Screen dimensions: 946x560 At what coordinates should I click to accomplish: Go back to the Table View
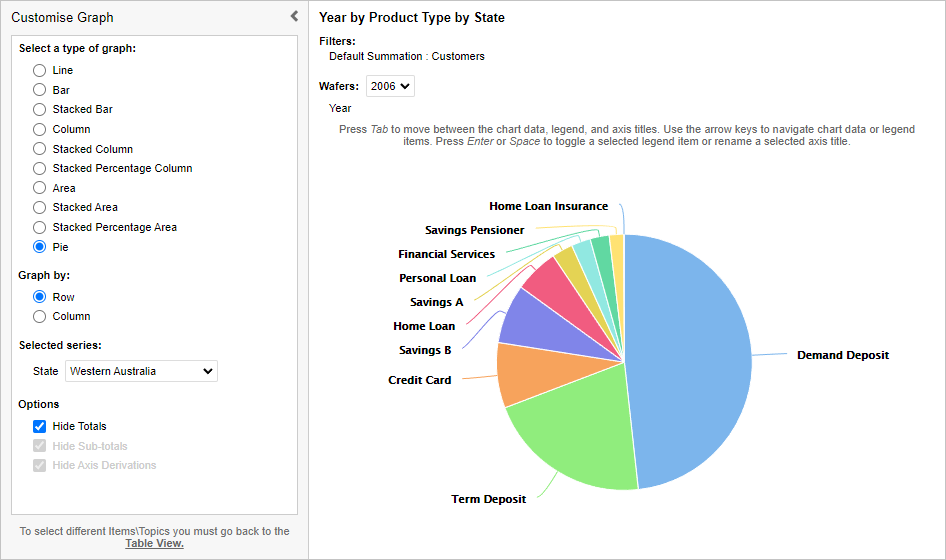pos(154,544)
